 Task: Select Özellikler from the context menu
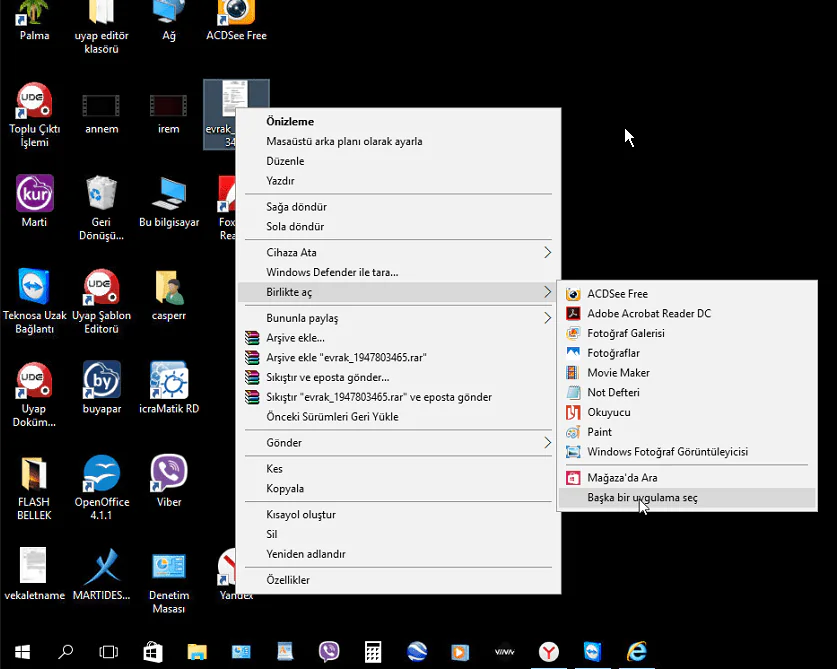point(288,580)
